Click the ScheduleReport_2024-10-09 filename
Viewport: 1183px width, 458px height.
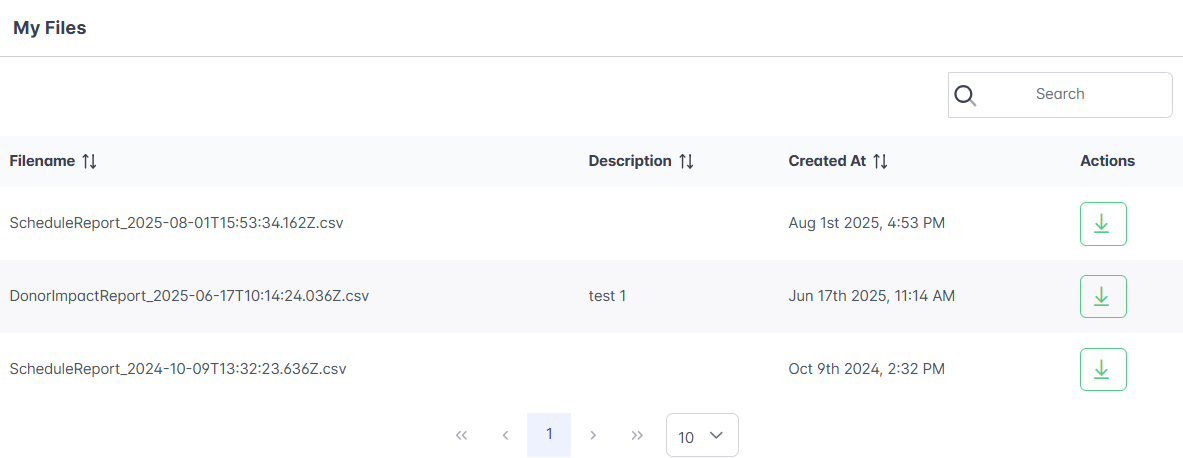point(178,369)
